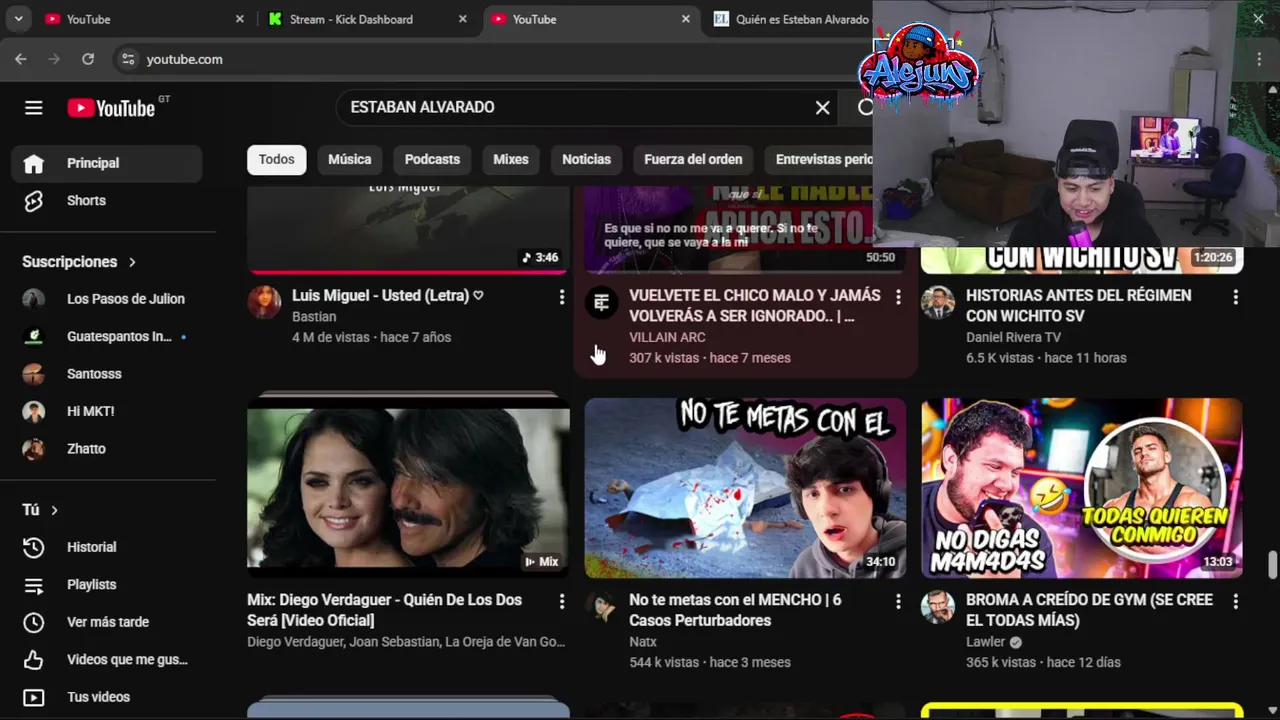Viewport: 1280px width, 720px height.
Task: Click the Bastian channel name
Action: click(x=314, y=316)
